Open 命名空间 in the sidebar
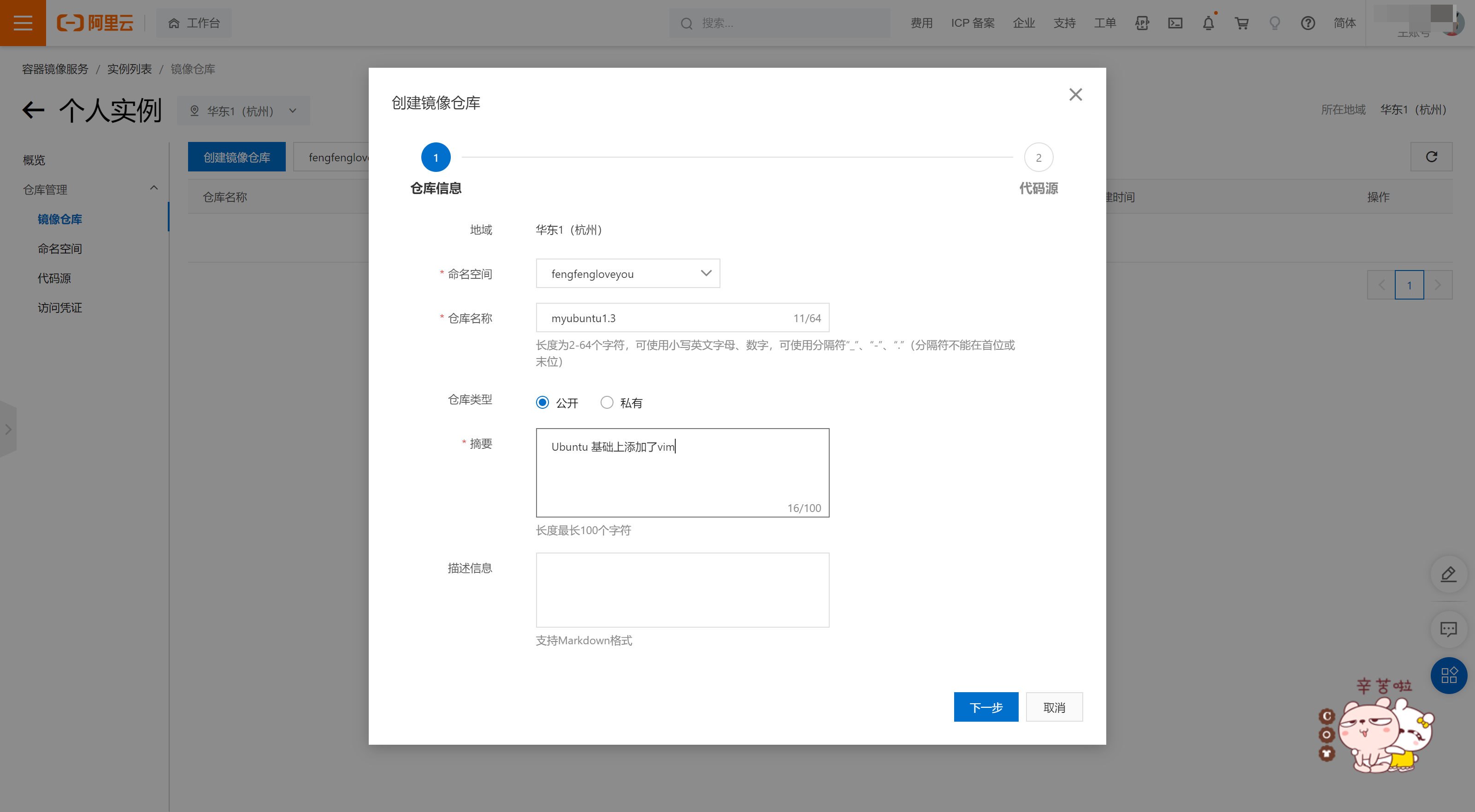Screen dimensions: 1475x812 [x=59, y=248]
